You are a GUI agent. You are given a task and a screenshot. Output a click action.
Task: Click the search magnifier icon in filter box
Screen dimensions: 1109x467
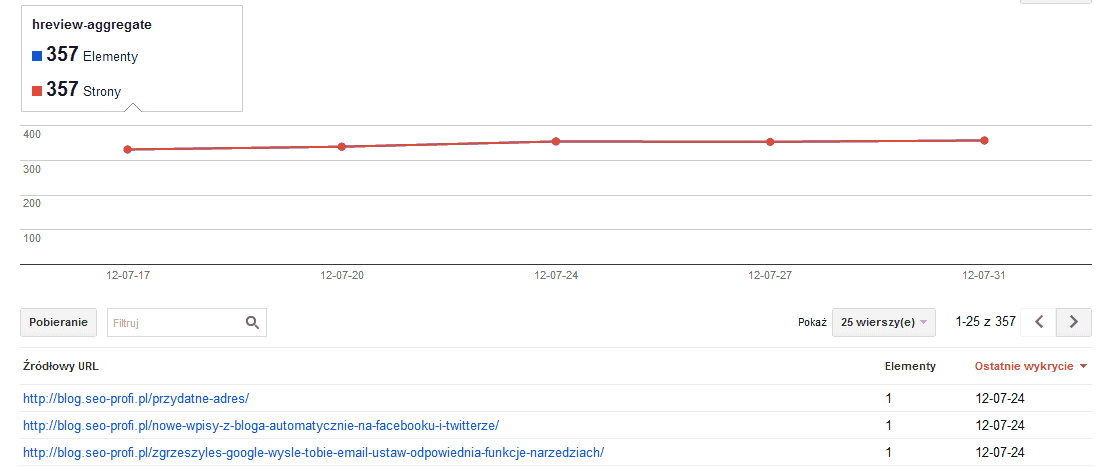click(x=252, y=323)
